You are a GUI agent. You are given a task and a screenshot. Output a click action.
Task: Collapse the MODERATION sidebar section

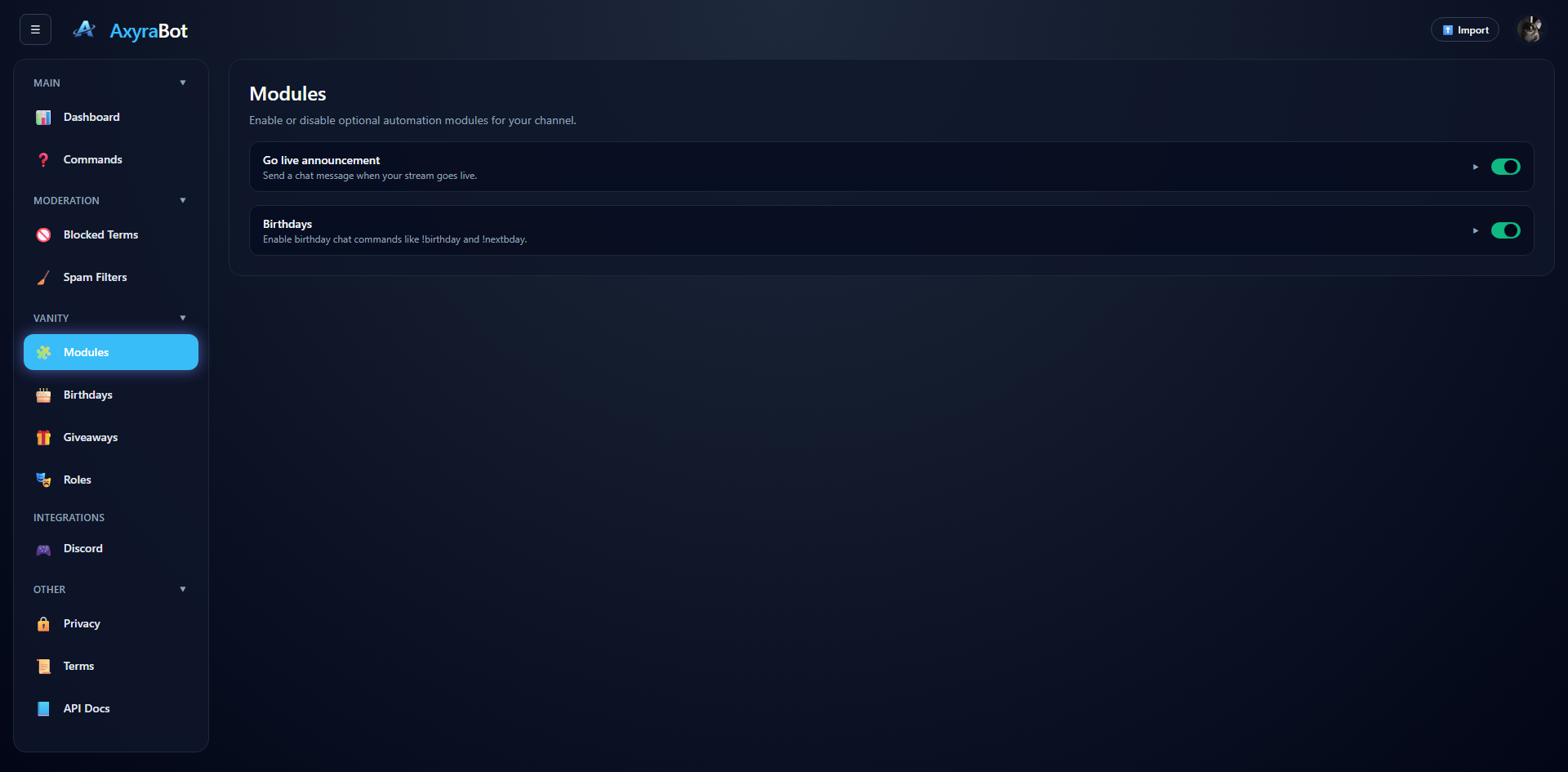point(183,200)
